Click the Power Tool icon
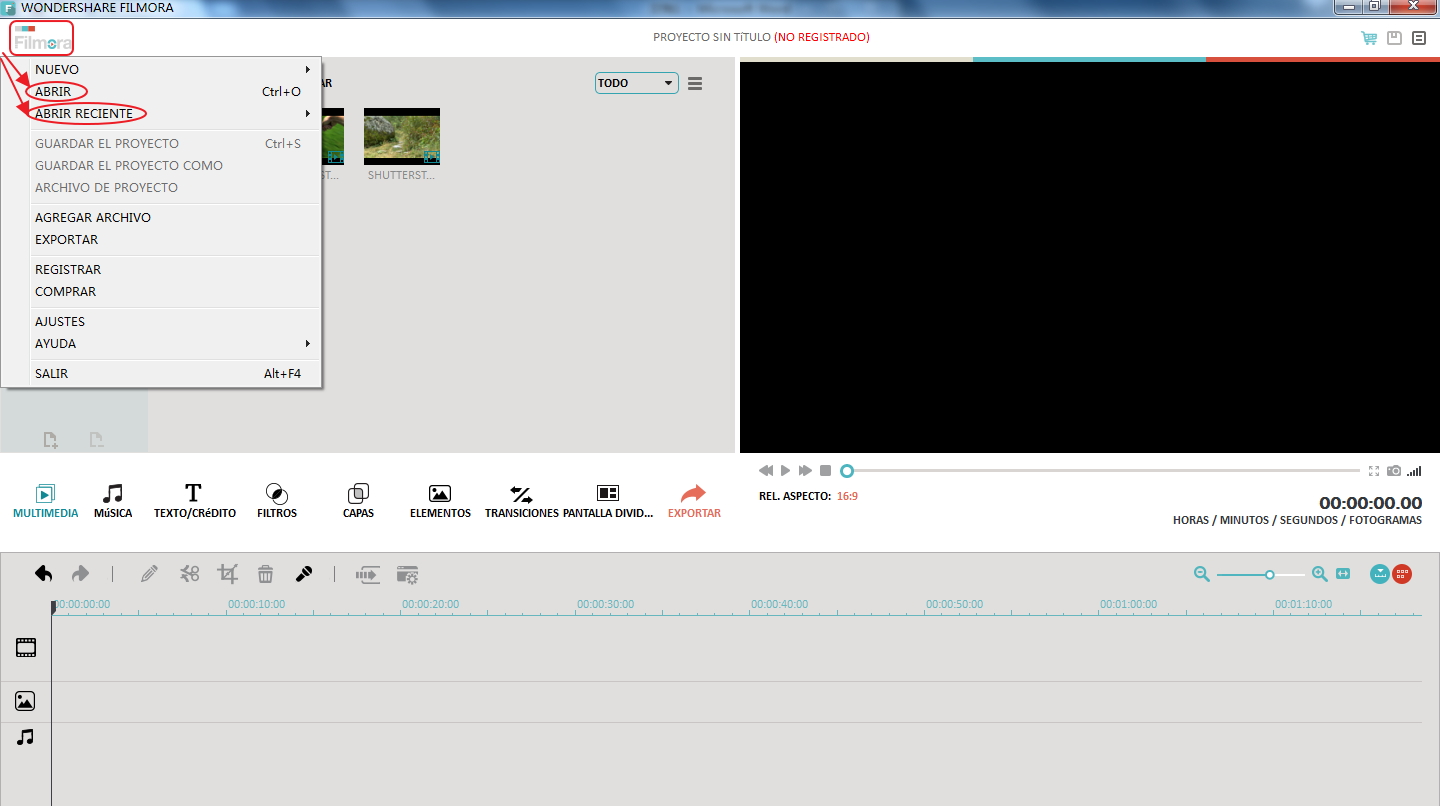The image size is (1440, 806). pos(369,575)
